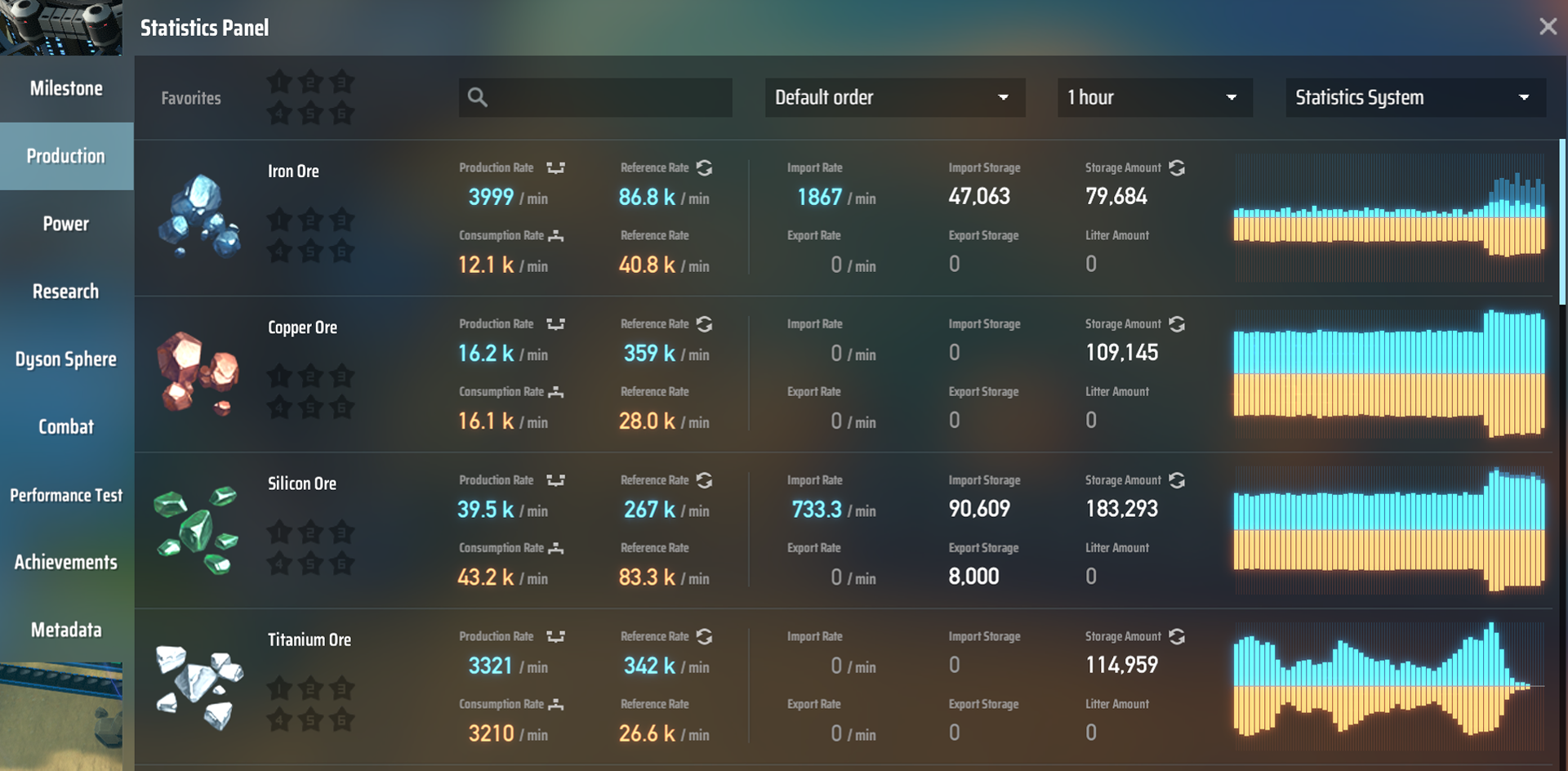Switch to the Power tab
1568x771 pixels.
click(x=66, y=224)
